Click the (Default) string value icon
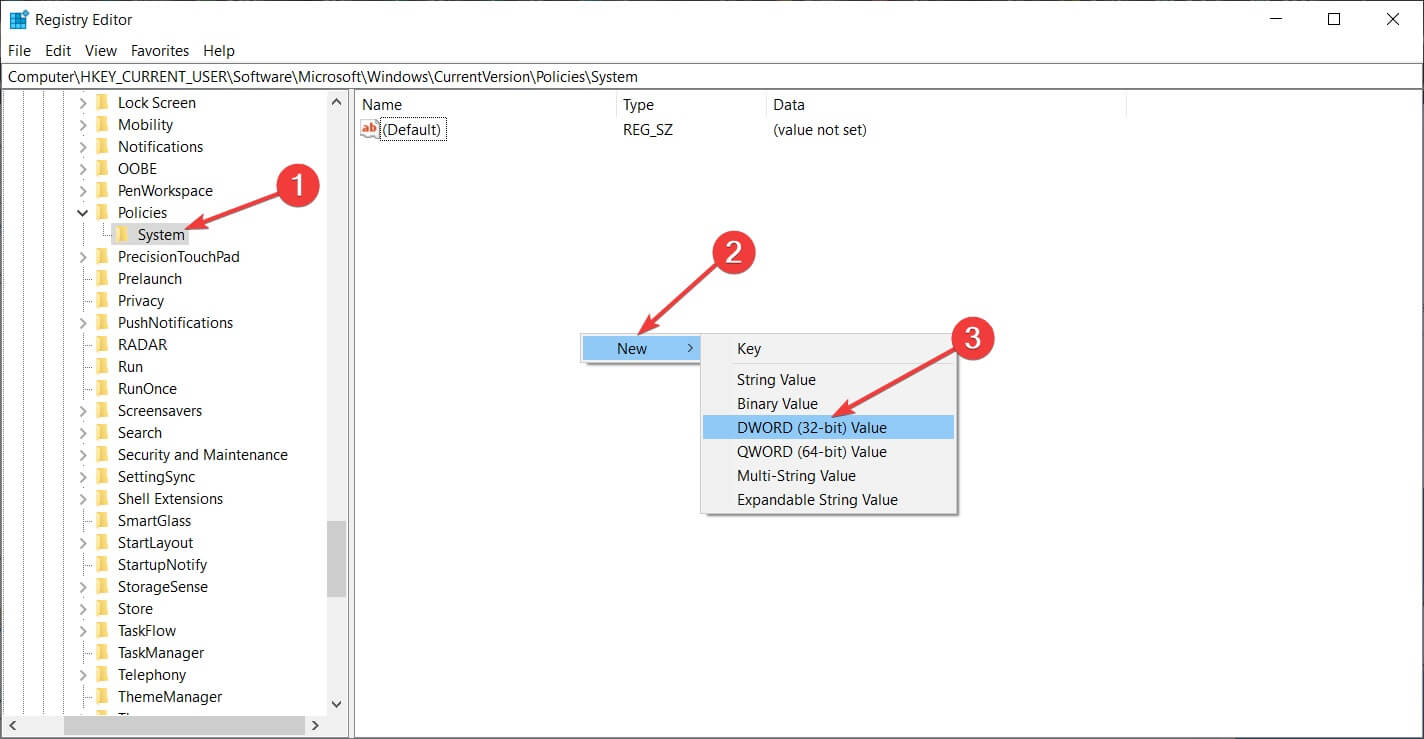This screenshot has height=739, width=1424. [x=370, y=129]
